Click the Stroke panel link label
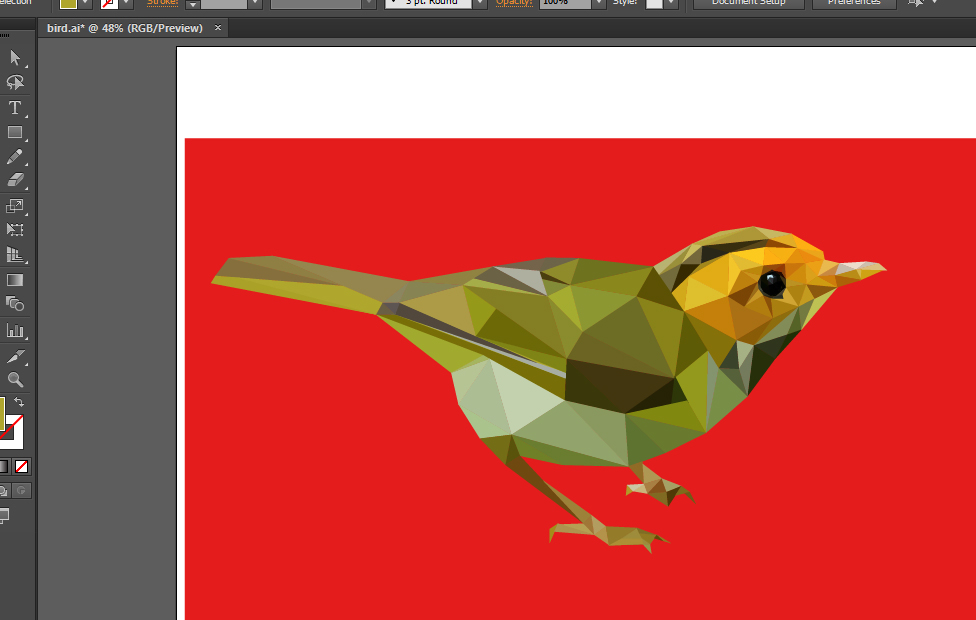 [x=162, y=2]
